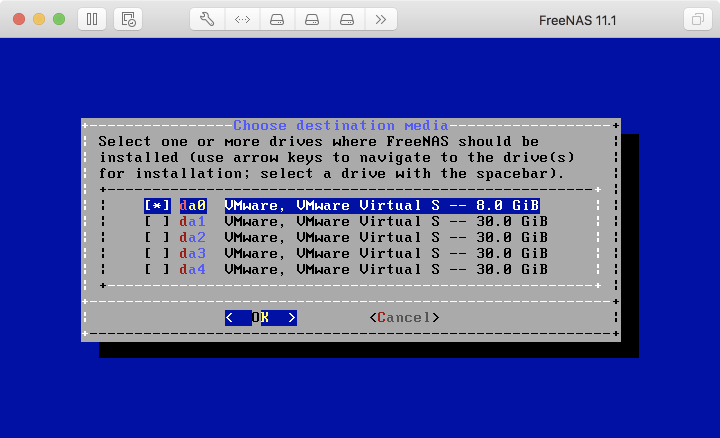This screenshot has height=438, width=720.
Task: Toggle the da2 drive checkbox
Action: pyautogui.click(x=157, y=237)
